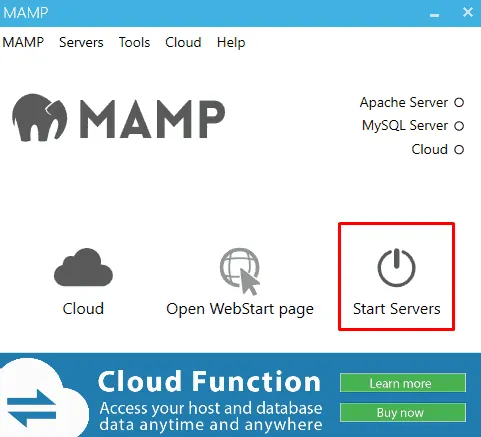This screenshot has height=437, width=481.
Task: Click the MySQL Server status text
Action: pyautogui.click(x=405, y=126)
